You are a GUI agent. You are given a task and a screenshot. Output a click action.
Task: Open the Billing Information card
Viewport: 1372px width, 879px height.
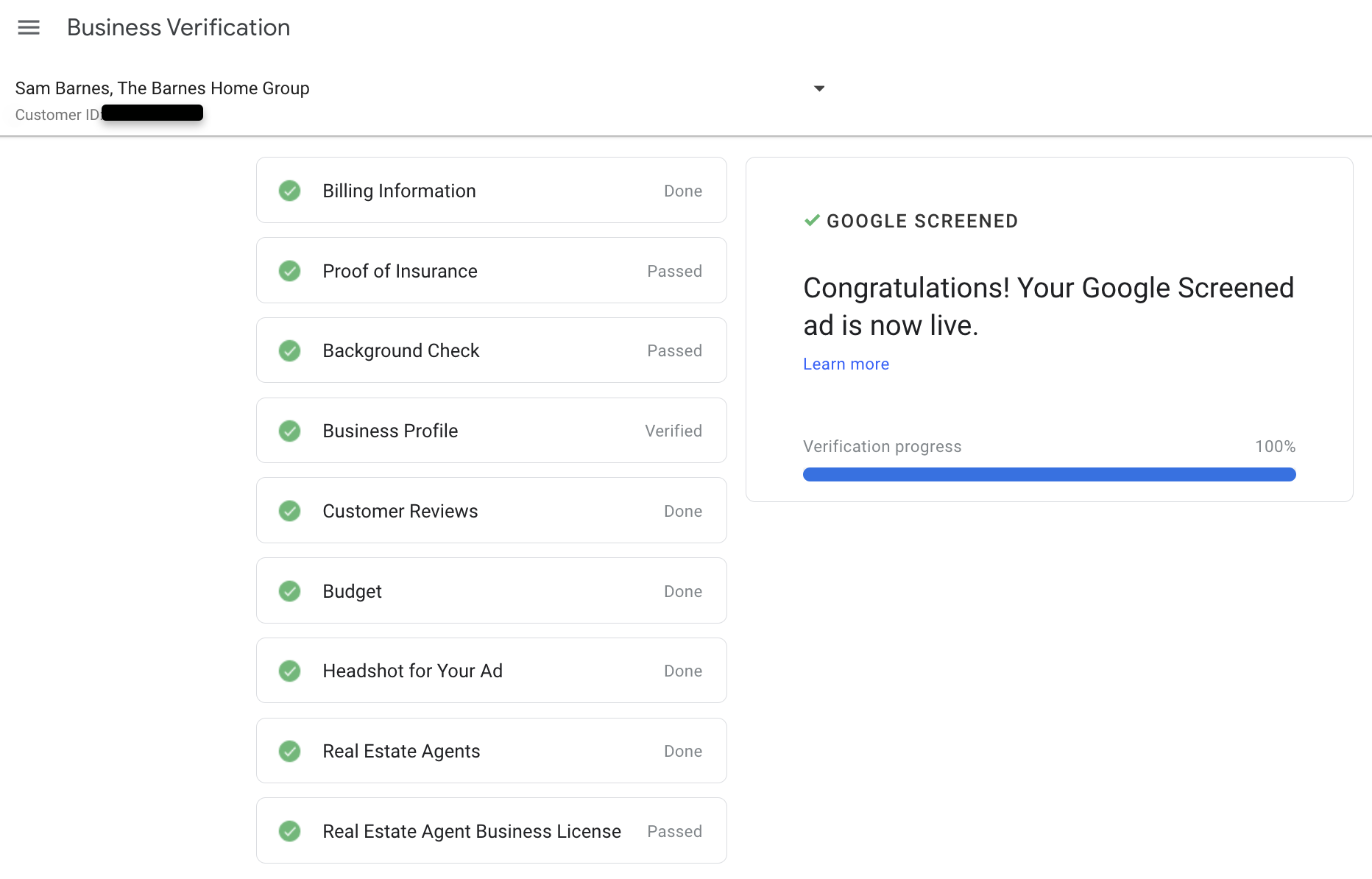point(491,190)
